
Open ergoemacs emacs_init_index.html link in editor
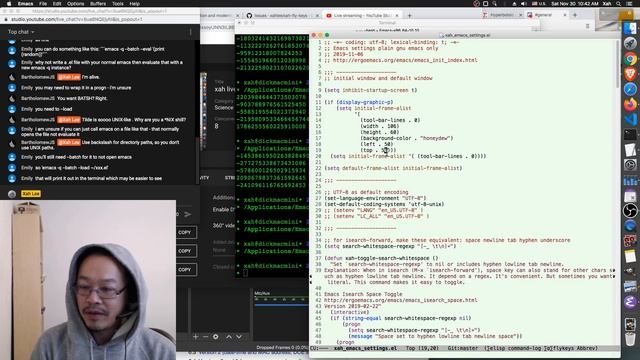(405, 60)
